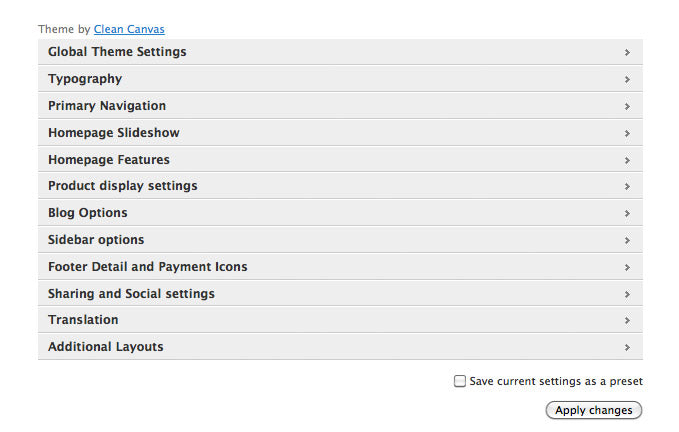Click the arrow icon on Homepage Features row
Screen dimensions: 679x432
[x=627, y=160]
